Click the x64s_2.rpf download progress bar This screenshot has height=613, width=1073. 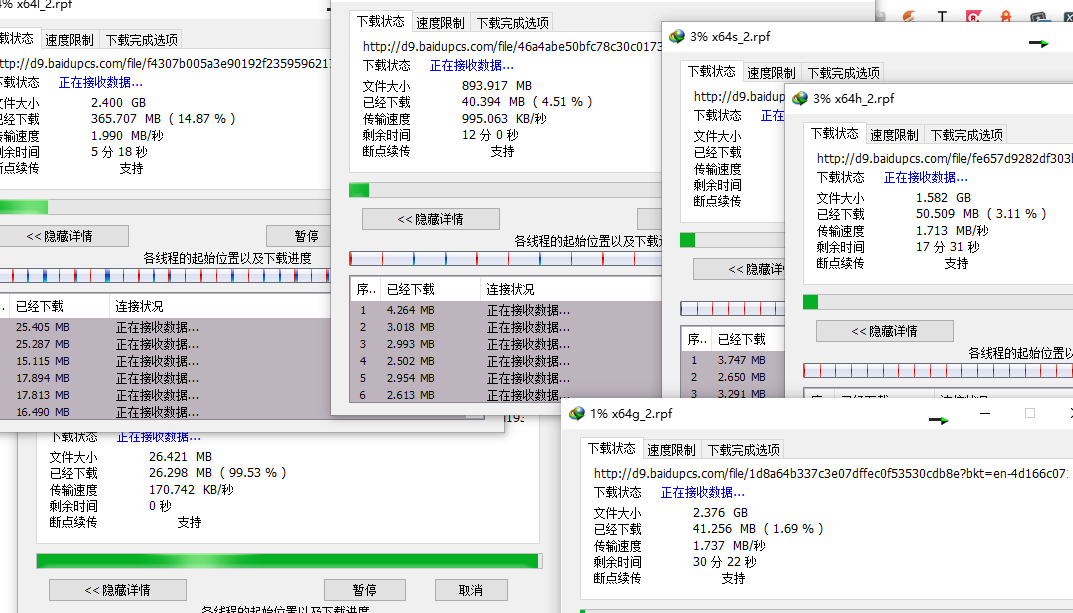pyautogui.click(x=732, y=239)
